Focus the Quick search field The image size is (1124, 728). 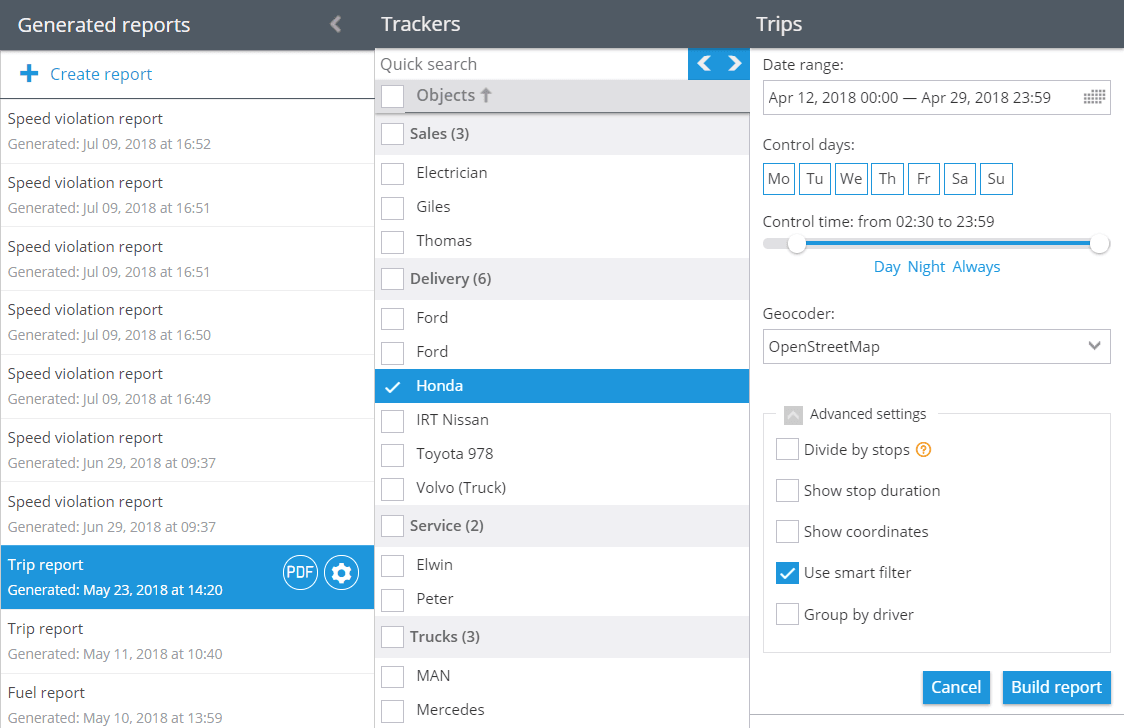[x=531, y=64]
